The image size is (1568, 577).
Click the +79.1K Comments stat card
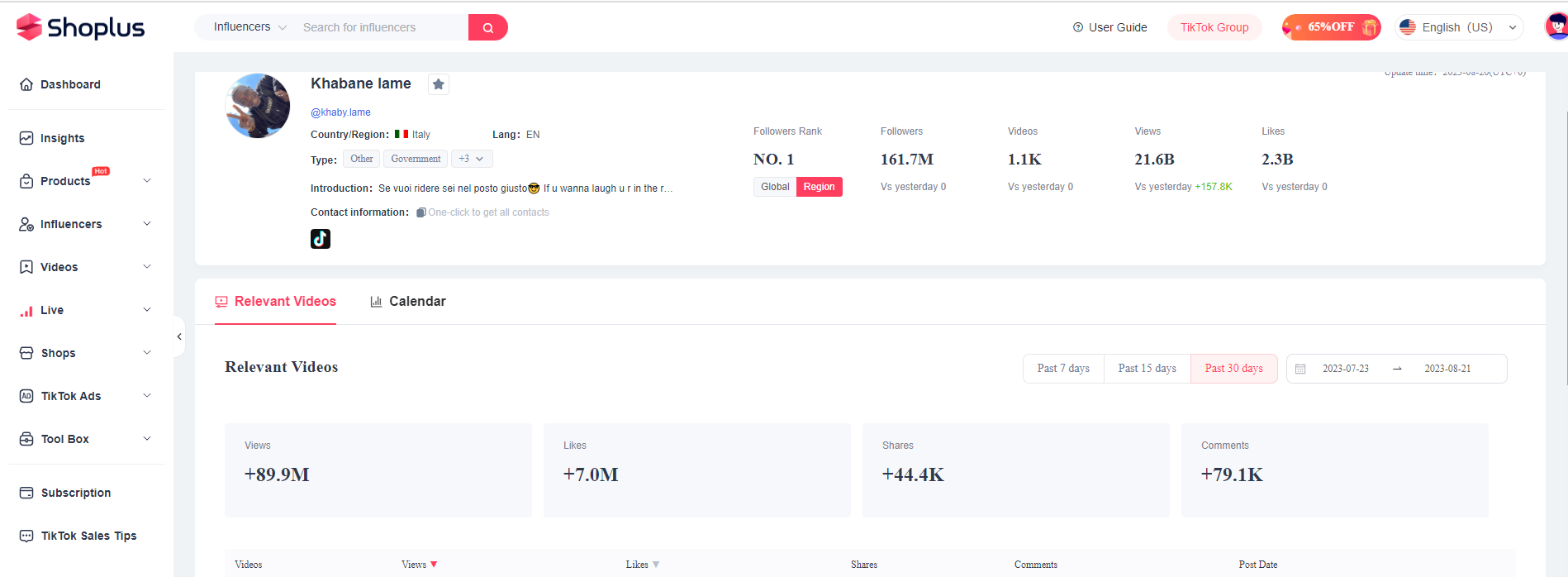1335,470
